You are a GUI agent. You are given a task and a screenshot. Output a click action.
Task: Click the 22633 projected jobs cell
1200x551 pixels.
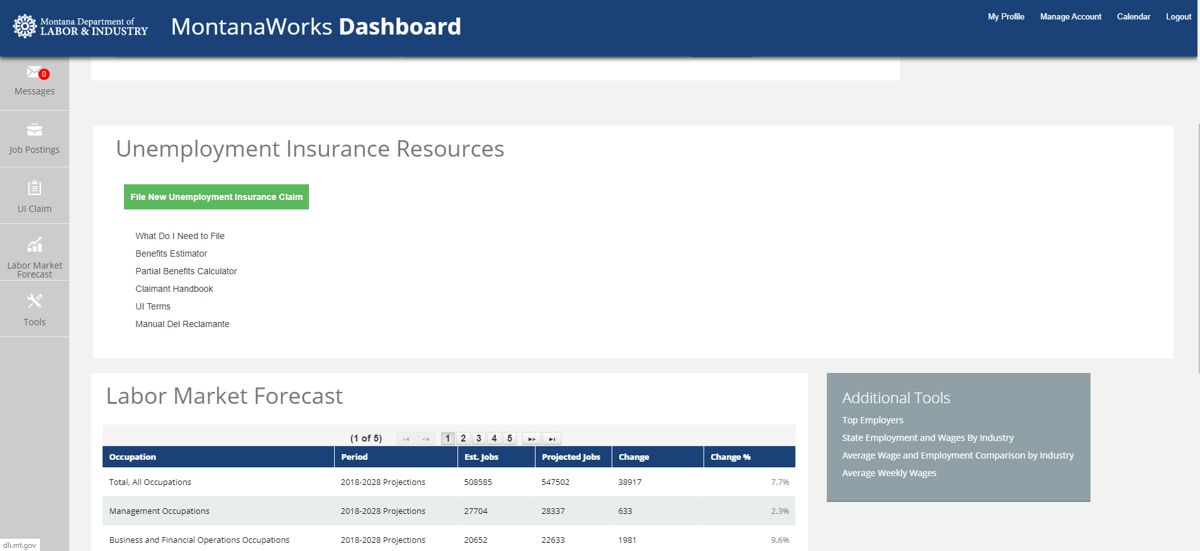click(554, 540)
